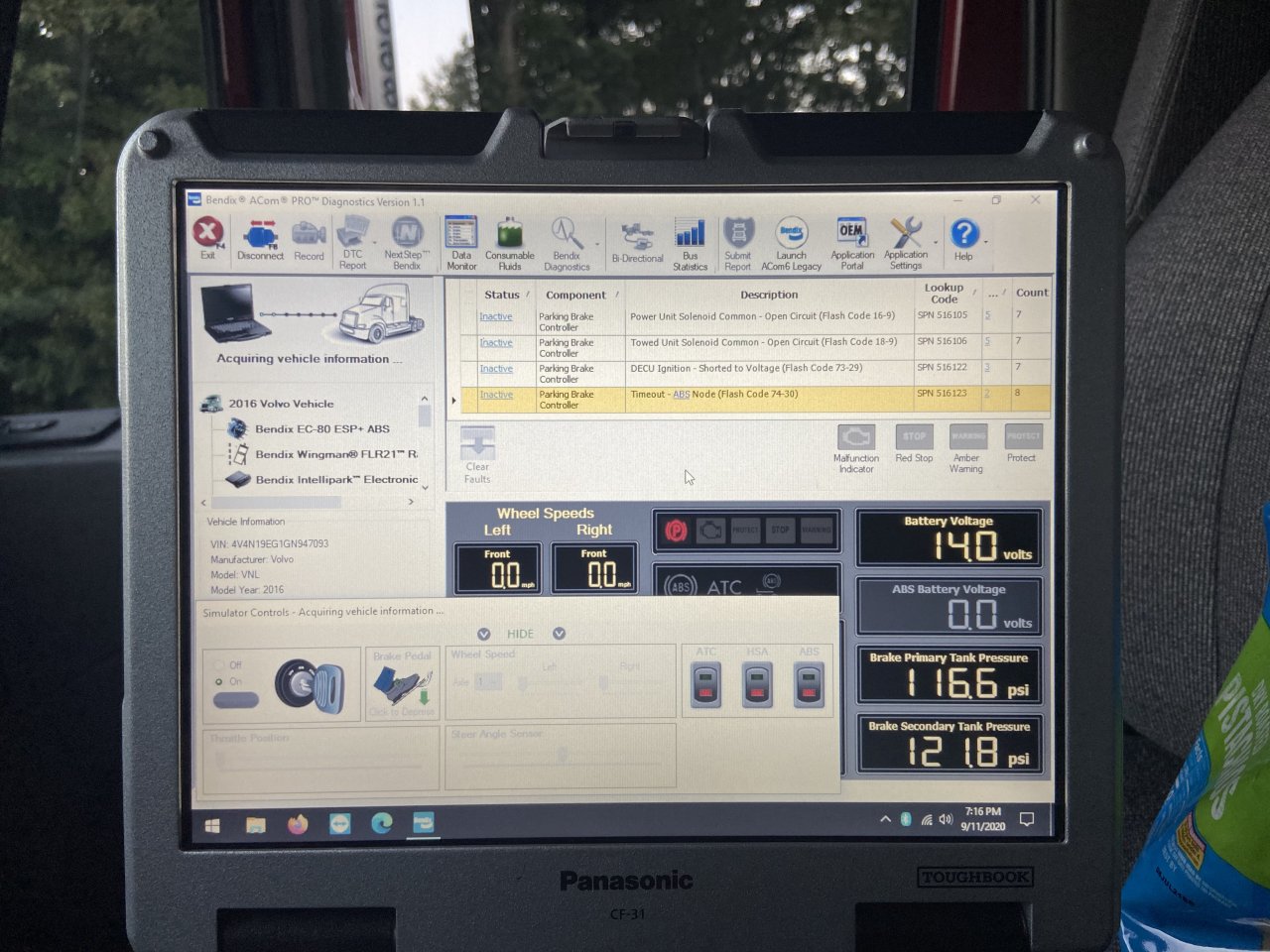This screenshot has width=1270, height=952.
Task: Click Inactive link for Timeout ABS Node
Action: 496,395
